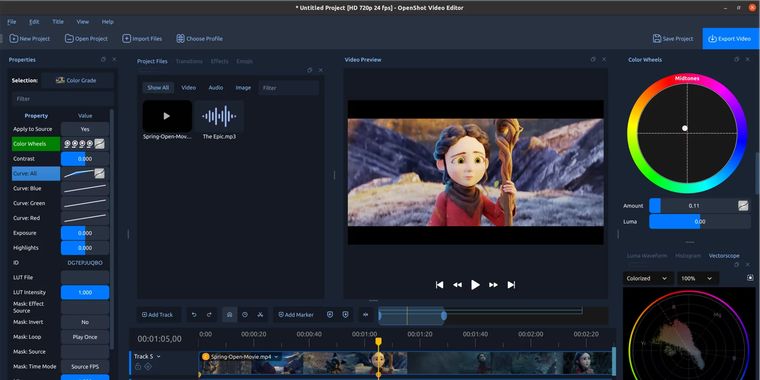Click the timeline redo icon

point(209,315)
